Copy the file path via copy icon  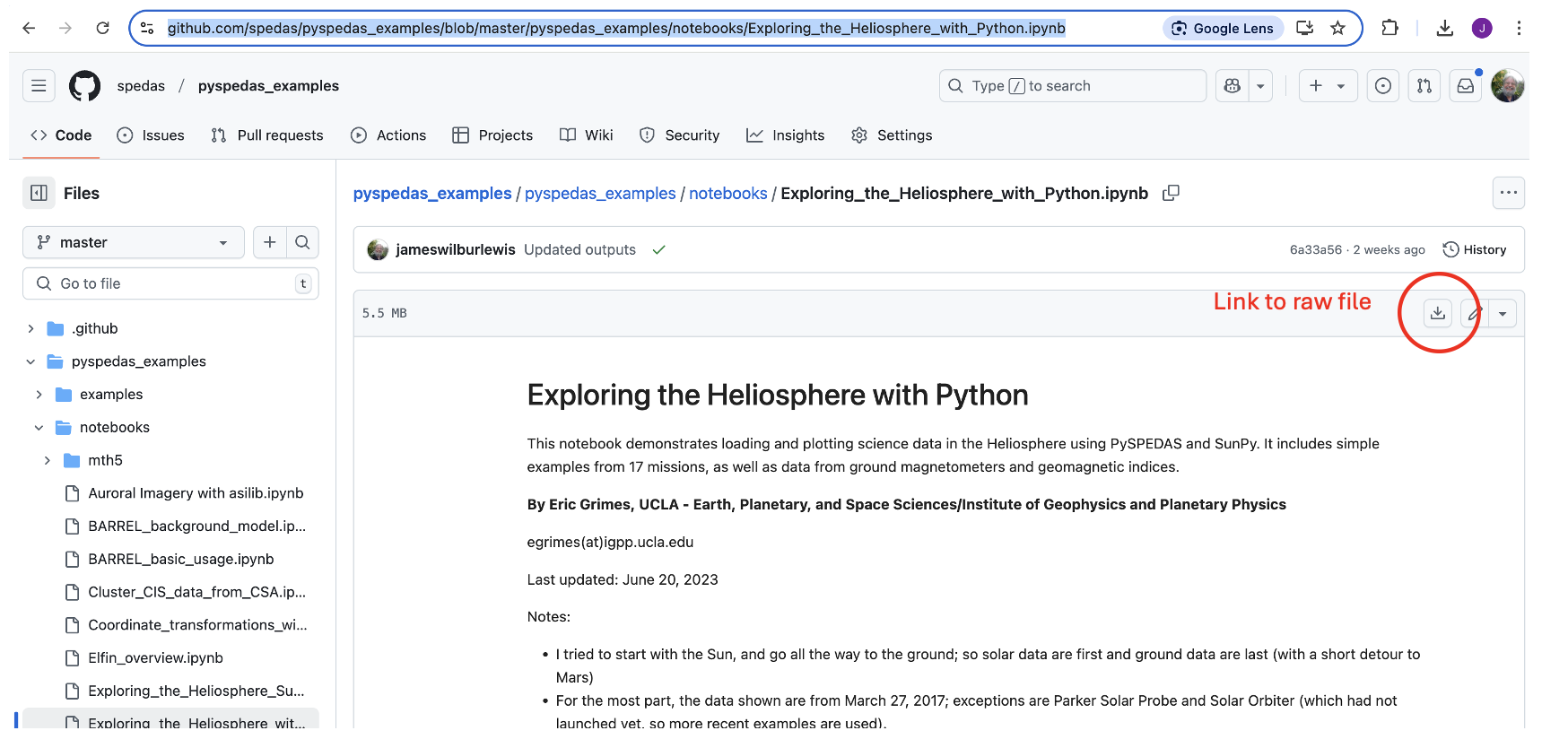[x=1171, y=193]
